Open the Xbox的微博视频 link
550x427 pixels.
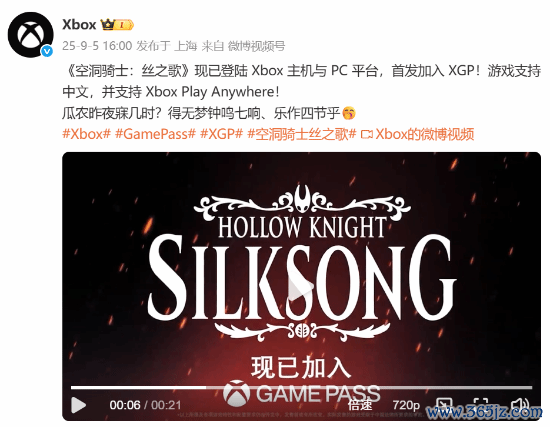pyautogui.click(x=417, y=134)
